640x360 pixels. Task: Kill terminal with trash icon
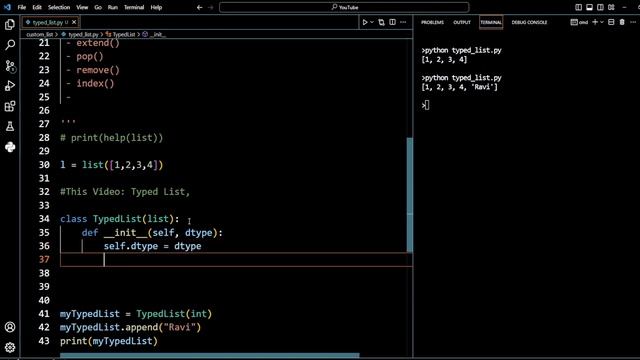pos(622,22)
